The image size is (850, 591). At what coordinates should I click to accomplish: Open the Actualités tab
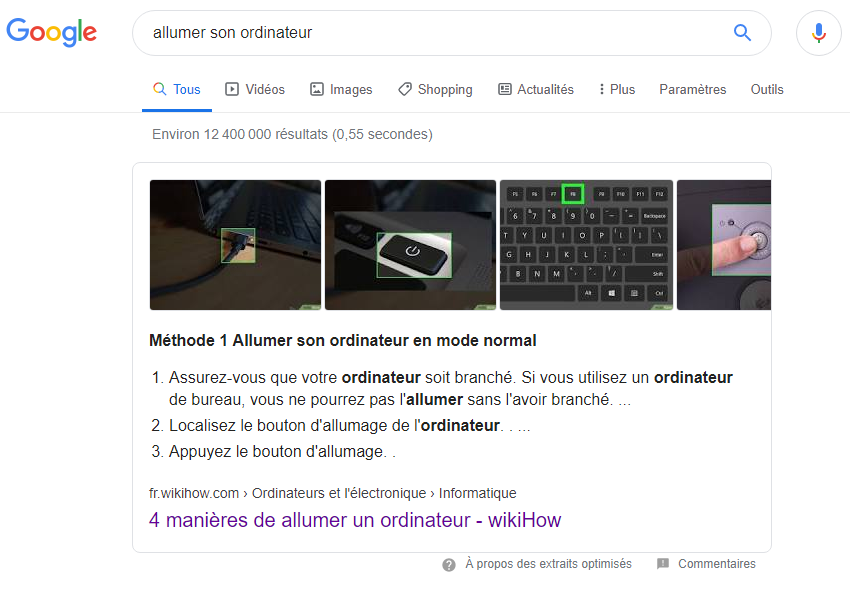tap(536, 89)
